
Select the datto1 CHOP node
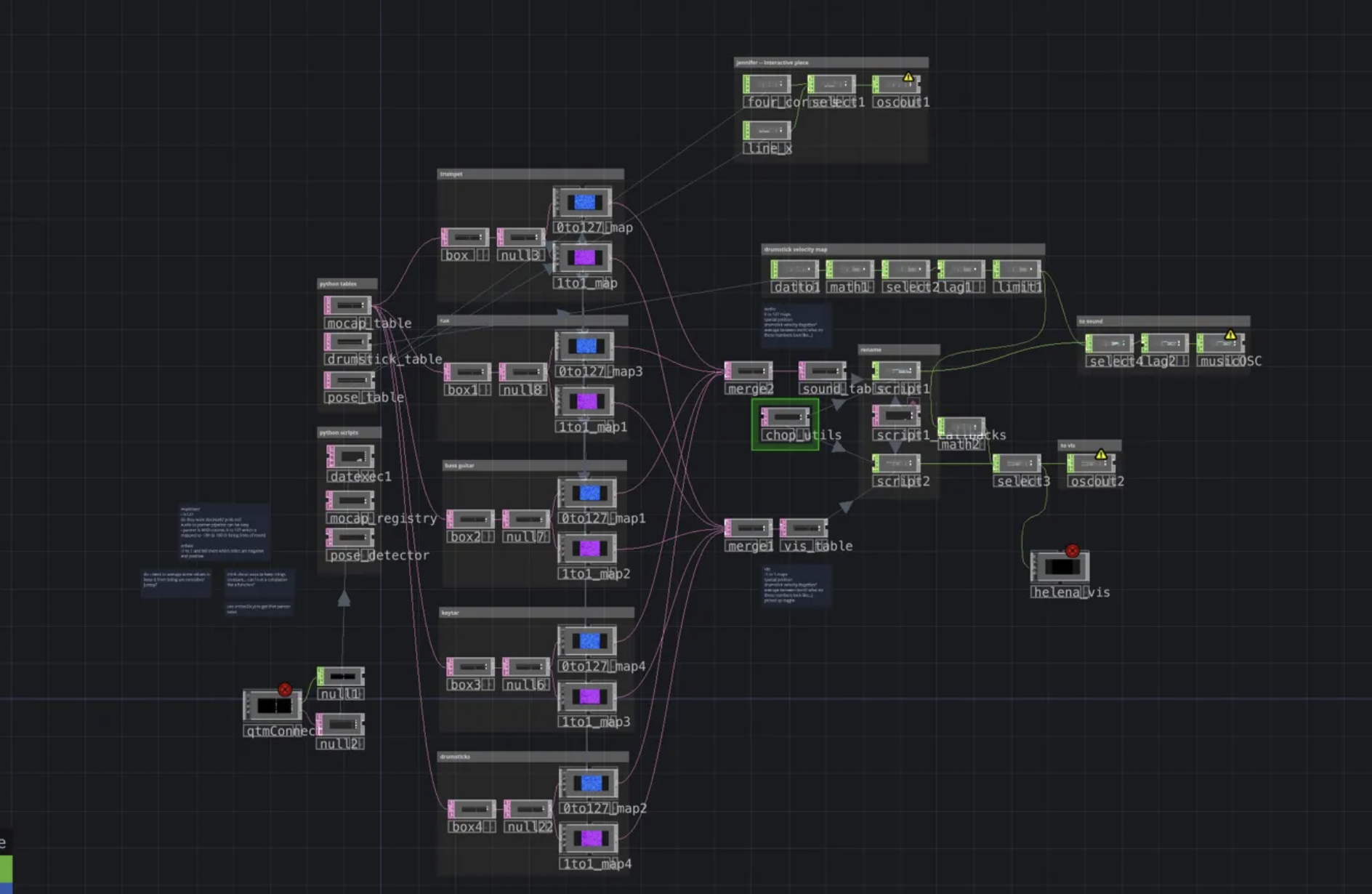(794, 269)
